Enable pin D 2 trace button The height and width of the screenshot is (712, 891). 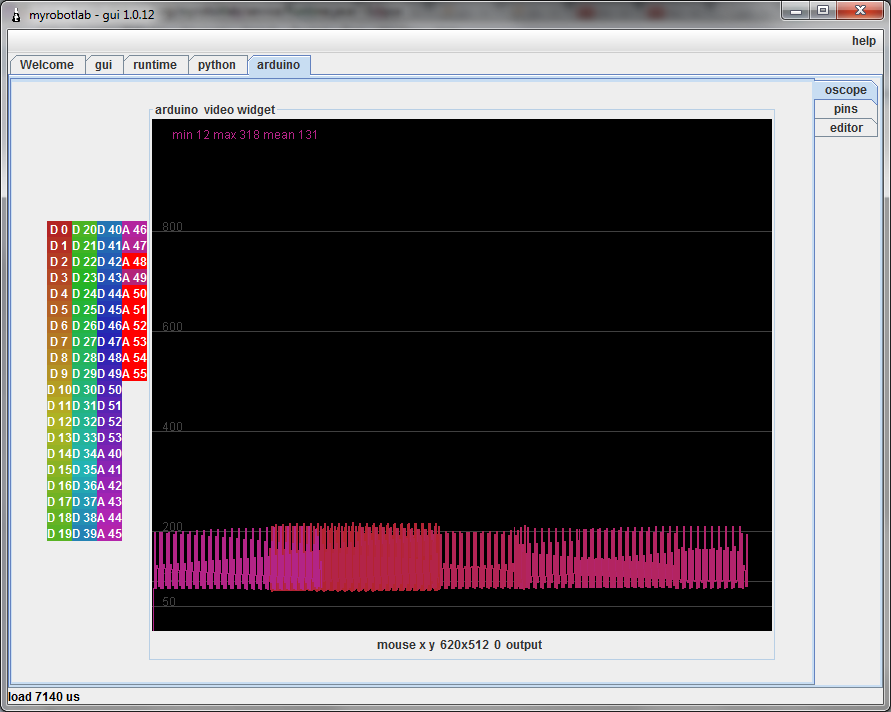point(59,261)
